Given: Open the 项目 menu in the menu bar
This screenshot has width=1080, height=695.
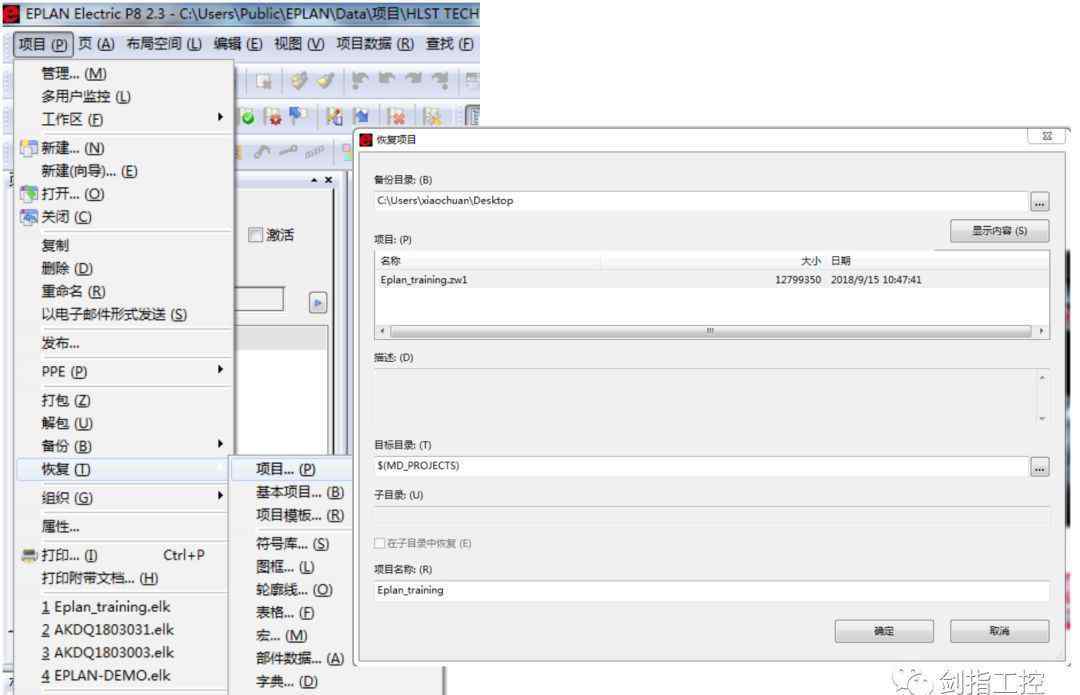Looking at the screenshot, I should click(42, 45).
